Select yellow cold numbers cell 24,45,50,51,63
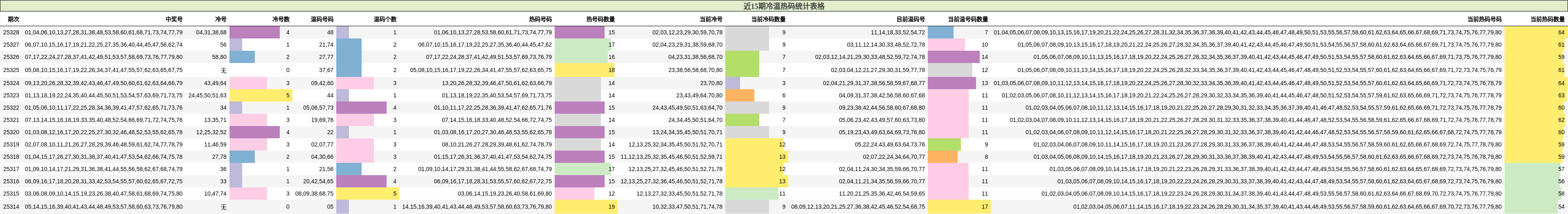This screenshot has height=214, width=1568. pyautogui.click(x=207, y=95)
